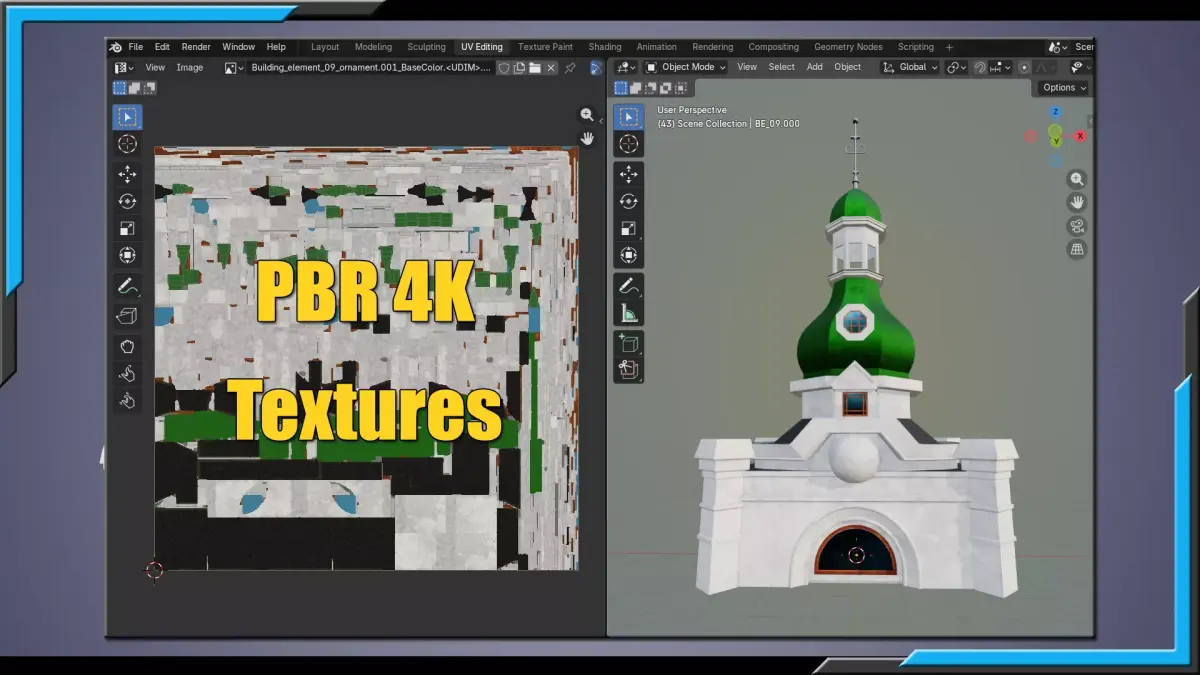Click the Blender logo icon in menu bar

point(116,47)
